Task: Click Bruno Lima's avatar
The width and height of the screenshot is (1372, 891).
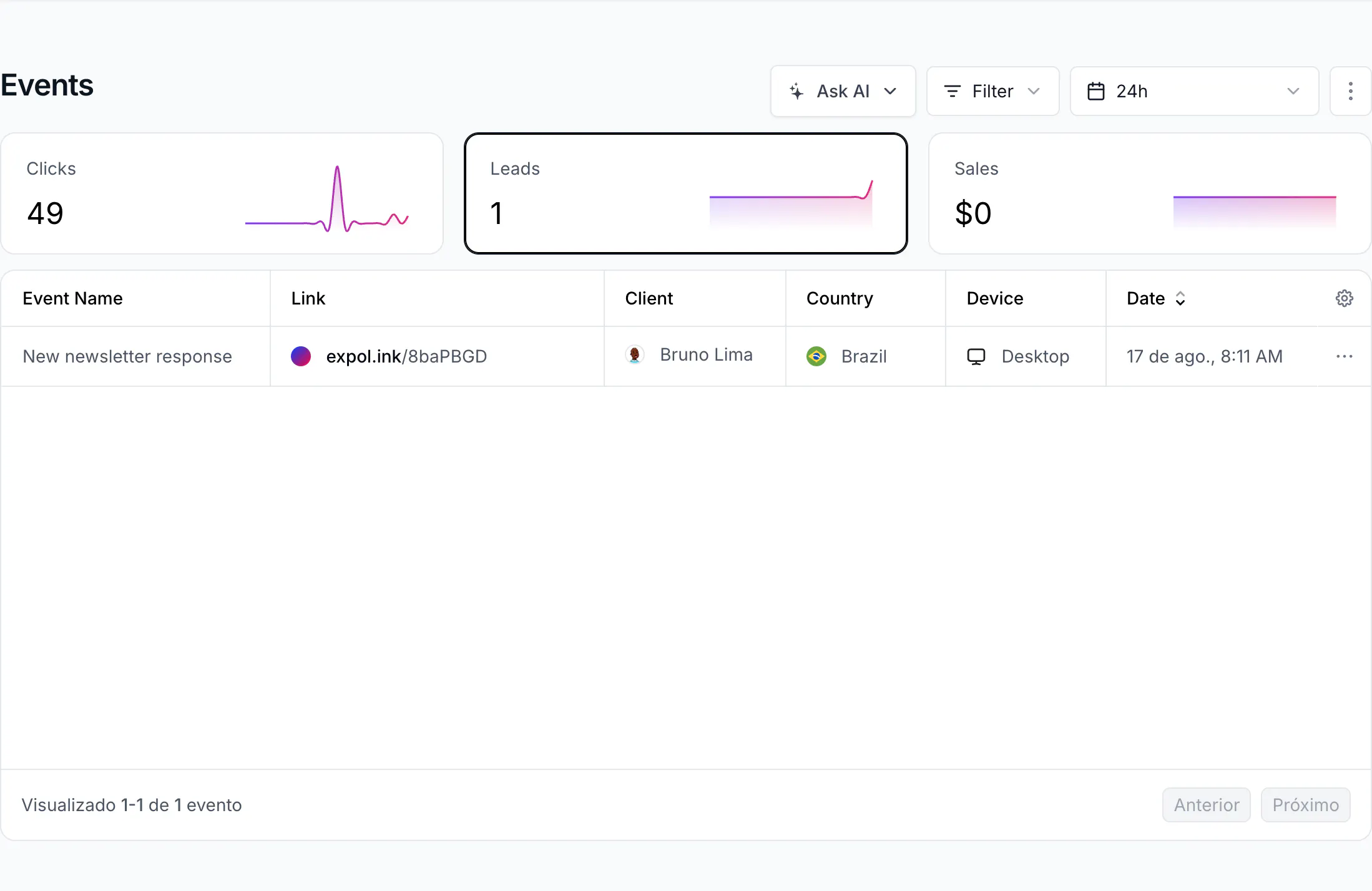Action: 635,354
